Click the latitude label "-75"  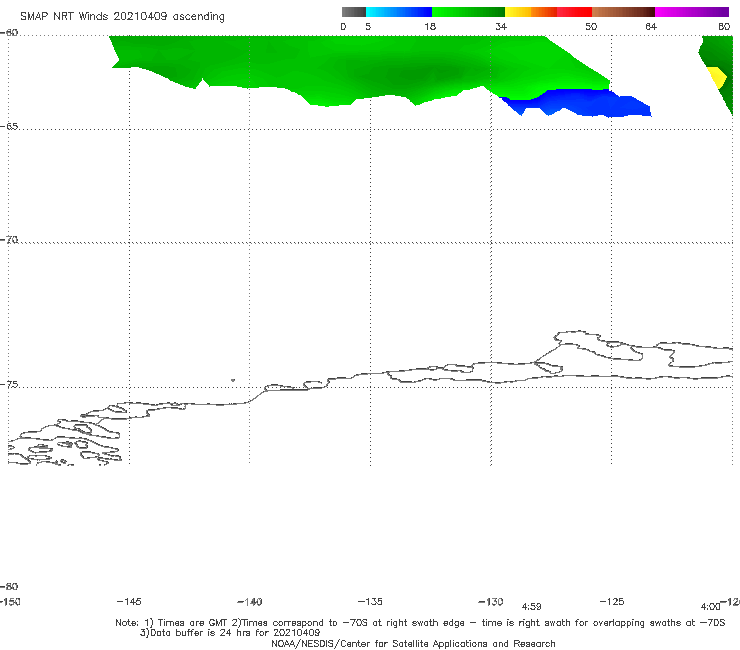[x=9, y=385]
